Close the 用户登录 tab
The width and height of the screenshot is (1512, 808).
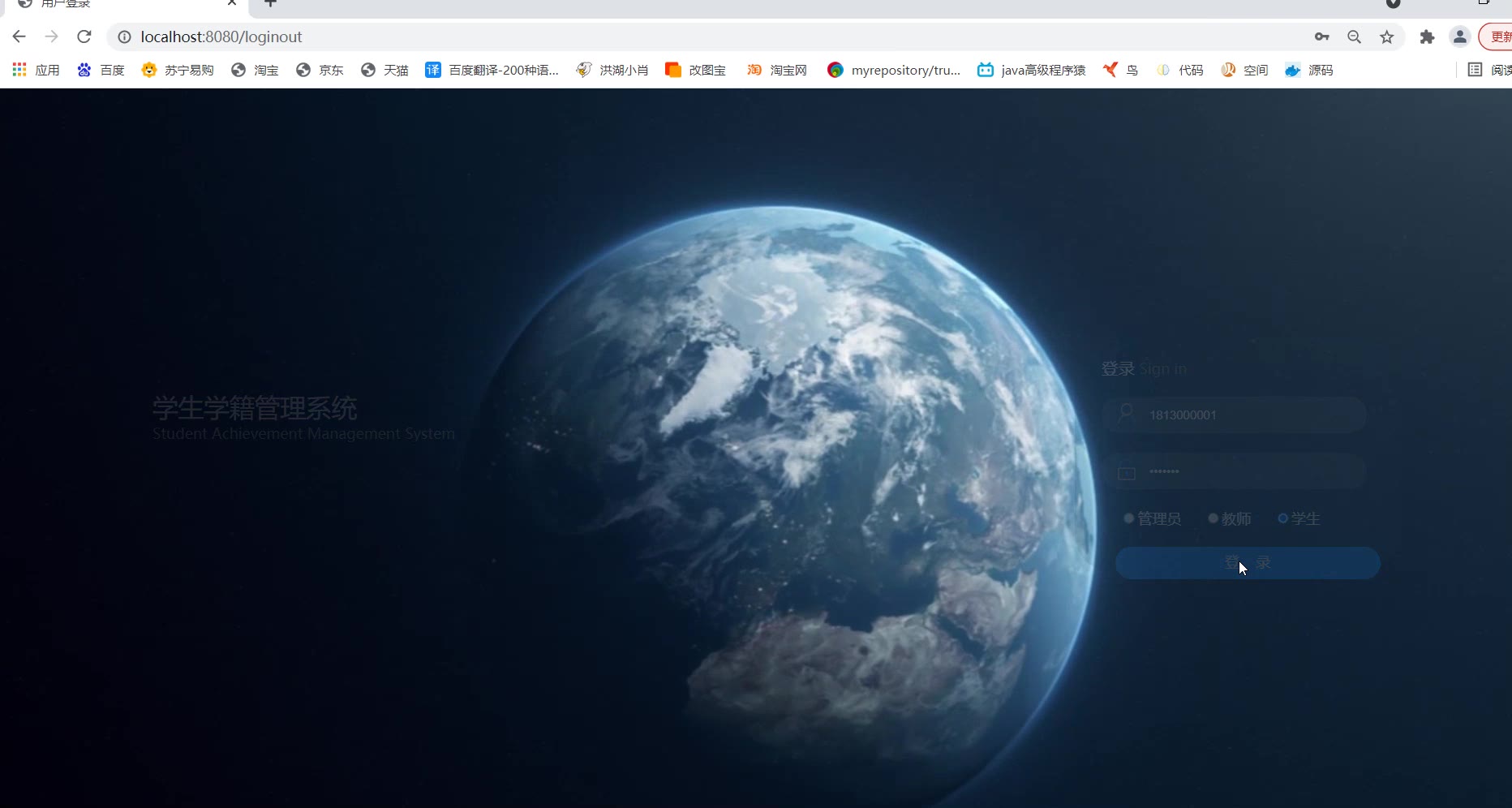click(232, 3)
